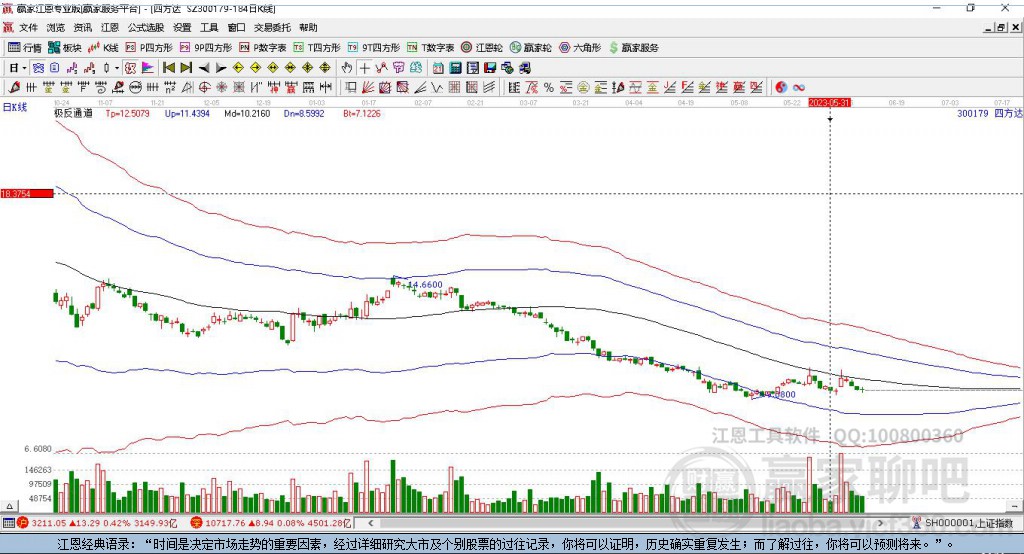Screen dimensions: 1024x554
Task: Click the black right arrow icon
Action: [x=221, y=68]
